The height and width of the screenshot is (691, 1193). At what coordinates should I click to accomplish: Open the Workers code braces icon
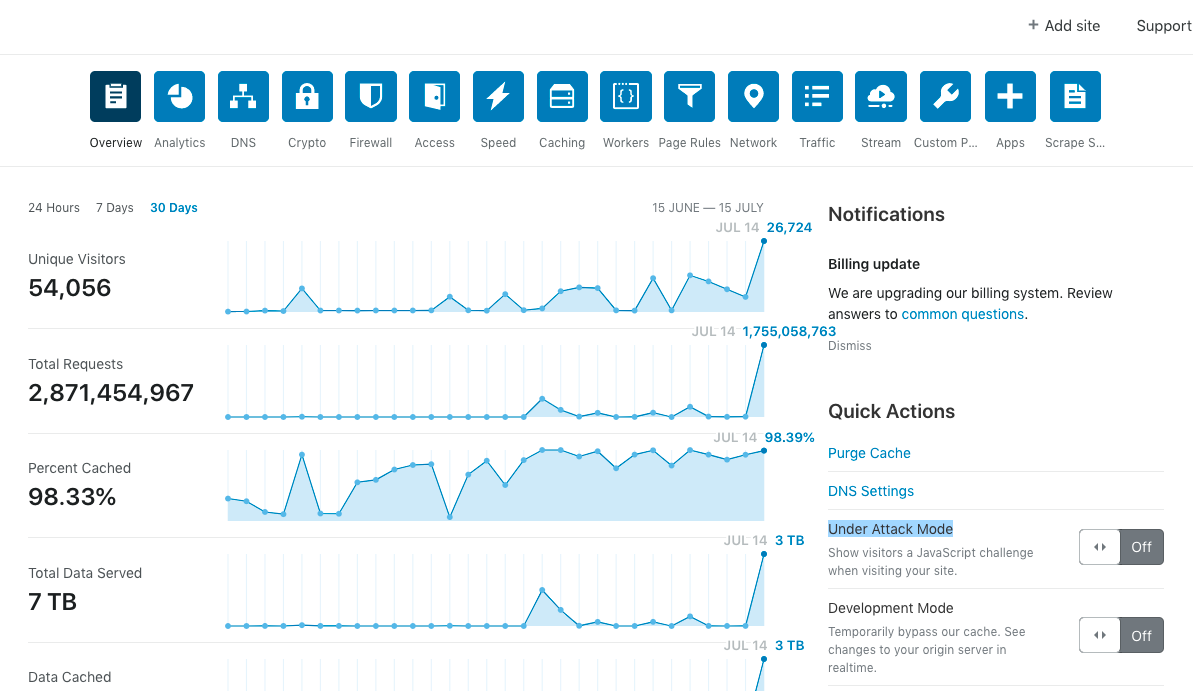pyautogui.click(x=625, y=97)
